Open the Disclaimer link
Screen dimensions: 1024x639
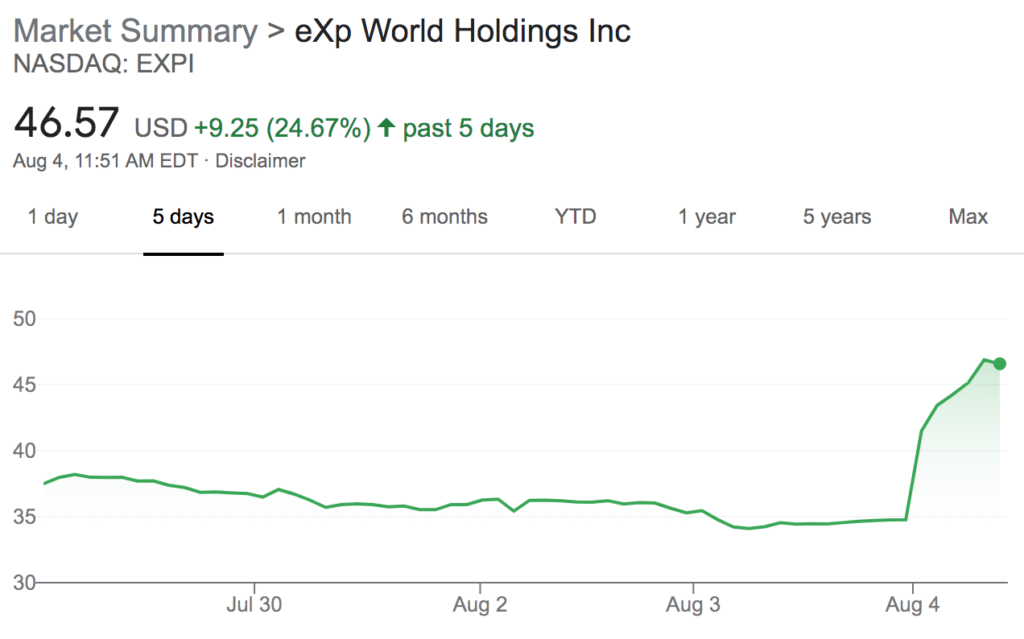pyautogui.click(x=260, y=161)
